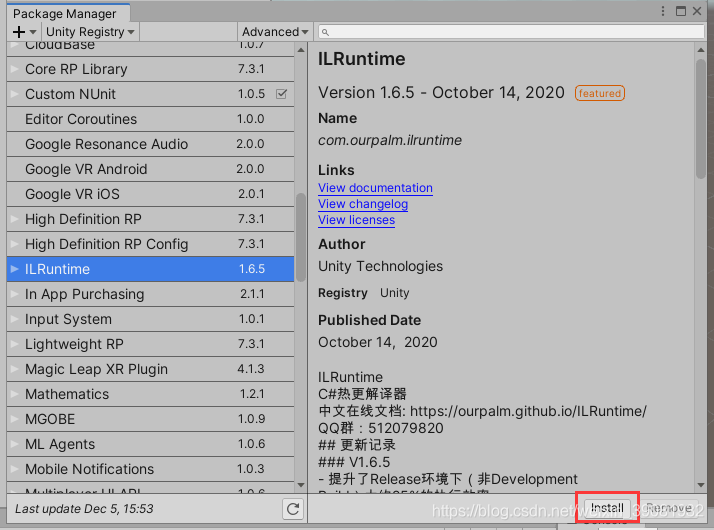Click the package search field
The width and height of the screenshot is (714, 530).
coord(511,32)
